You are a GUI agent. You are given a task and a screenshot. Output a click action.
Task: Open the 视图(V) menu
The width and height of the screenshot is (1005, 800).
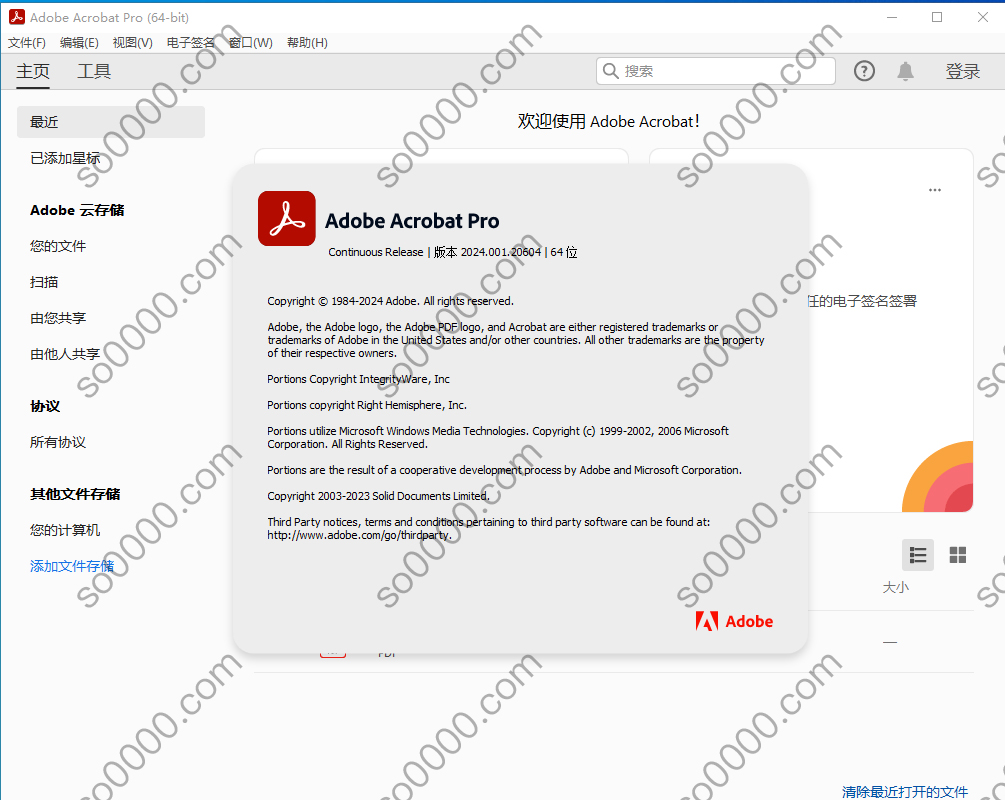[133, 43]
